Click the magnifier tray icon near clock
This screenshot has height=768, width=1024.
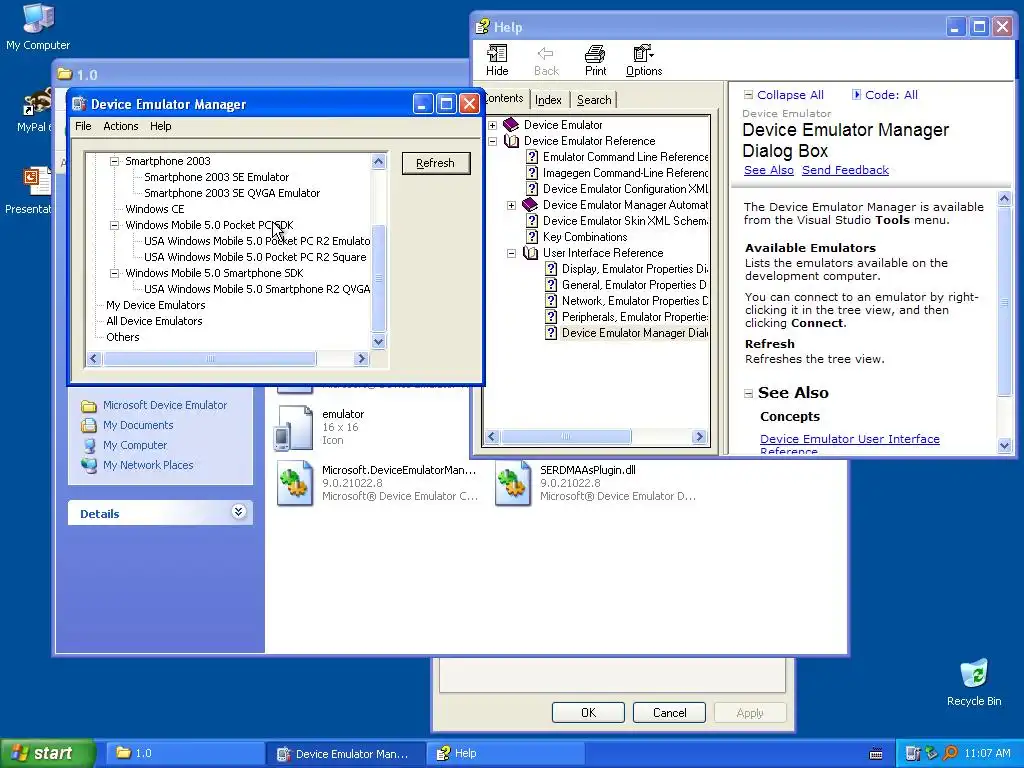coord(950,754)
